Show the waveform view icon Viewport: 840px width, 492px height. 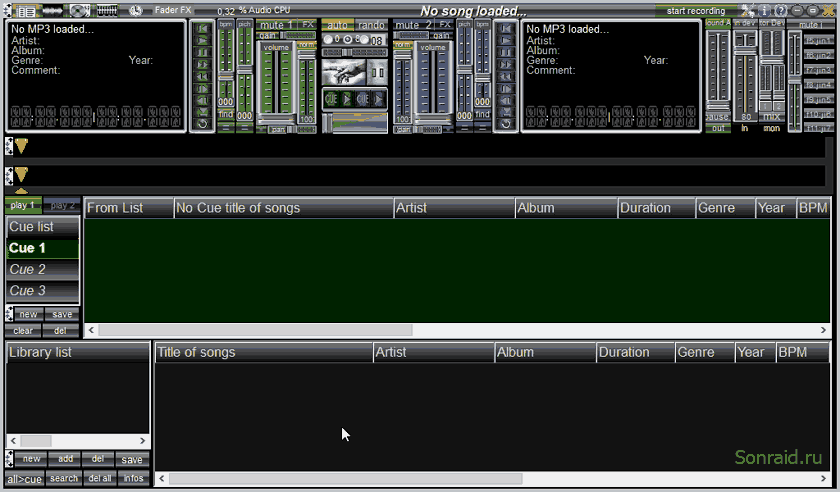click(x=52, y=10)
